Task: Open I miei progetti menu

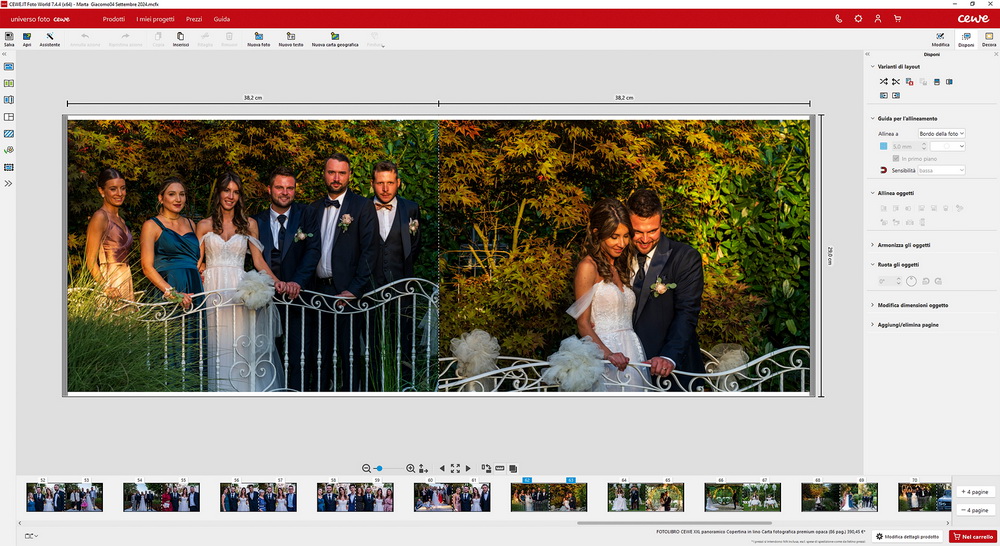Action: coord(155,19)
